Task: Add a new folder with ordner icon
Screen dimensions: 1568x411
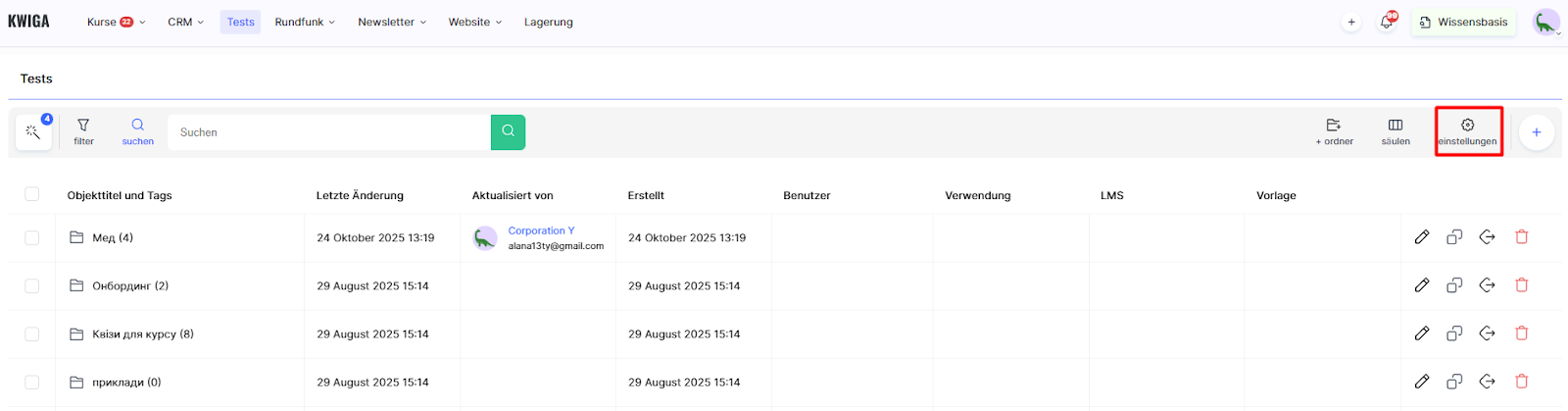Action: [x=1334, y=131]
